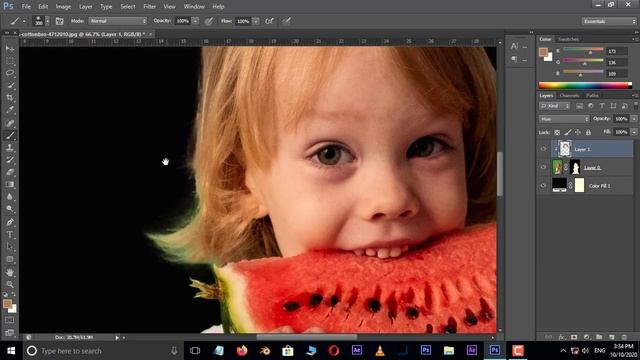Select the Dodge tool

(x=10, y=209)
